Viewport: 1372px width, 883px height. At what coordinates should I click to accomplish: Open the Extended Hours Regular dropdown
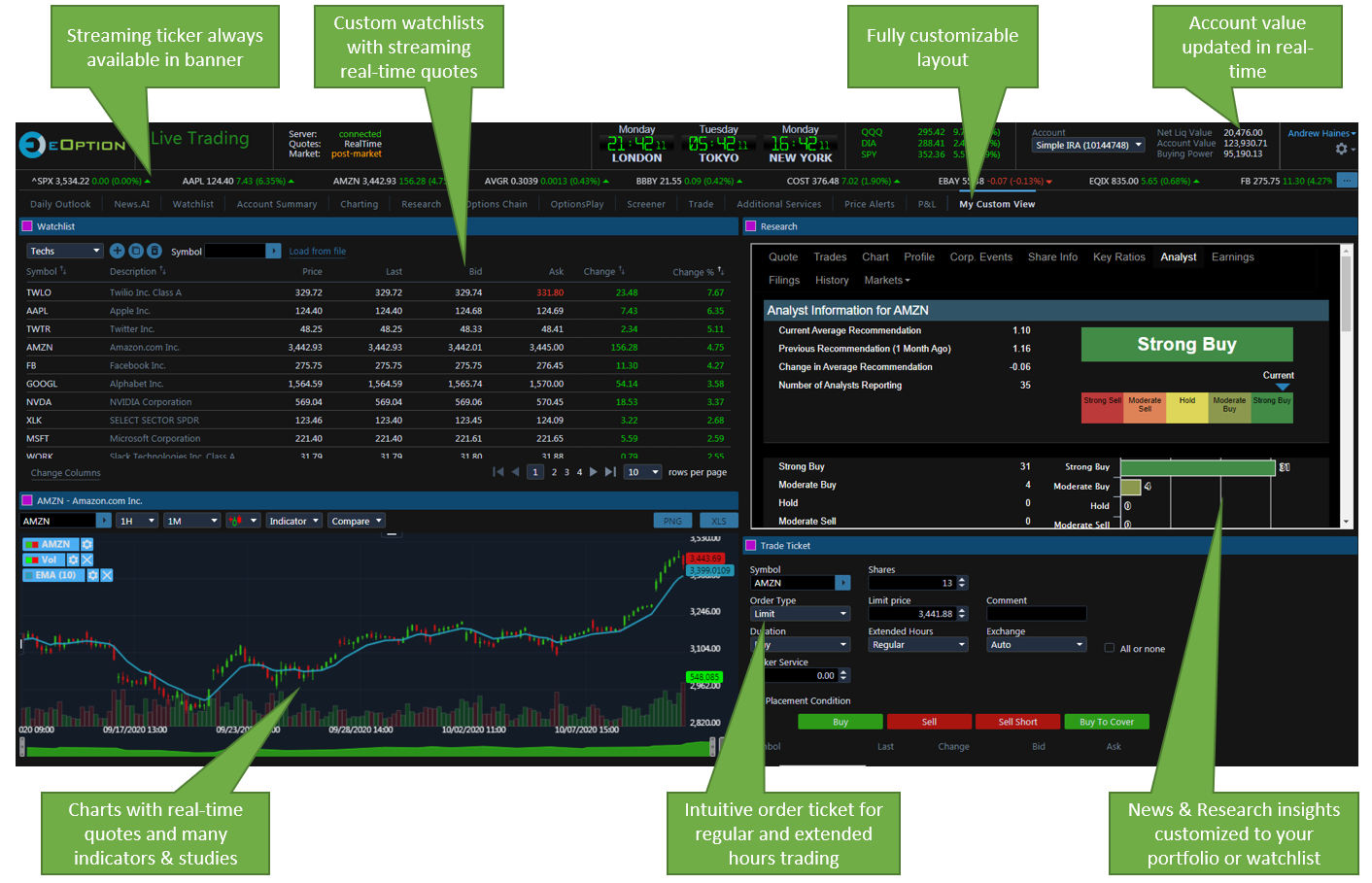(918, 645)
